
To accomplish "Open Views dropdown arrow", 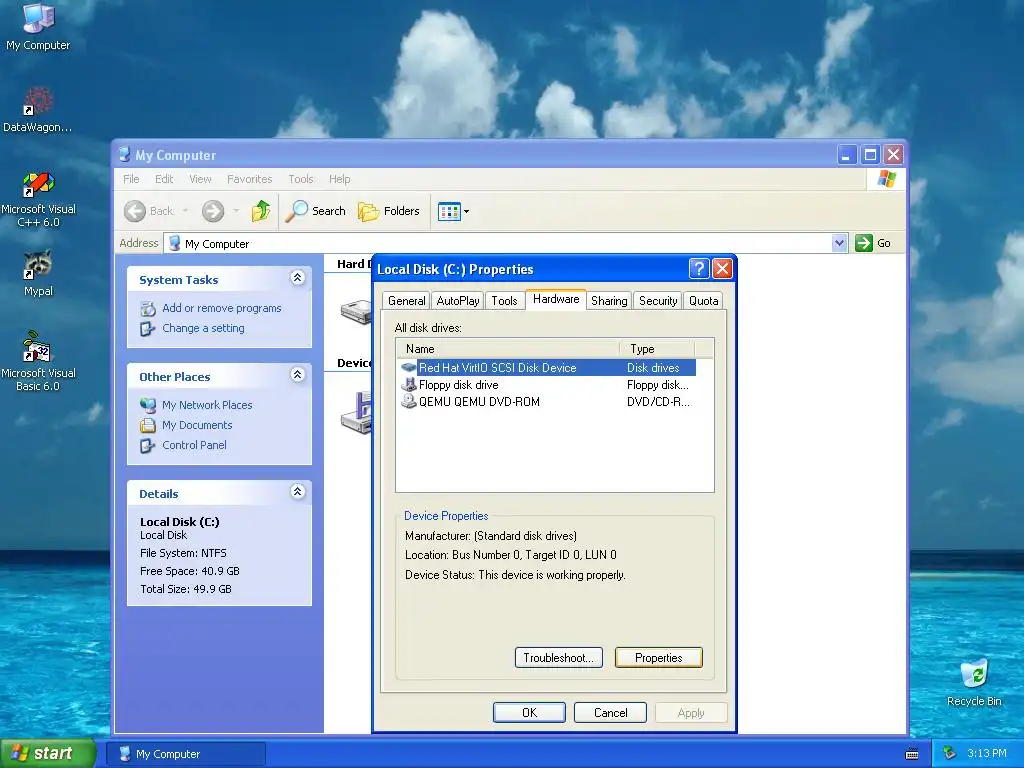I will (466, 212).
